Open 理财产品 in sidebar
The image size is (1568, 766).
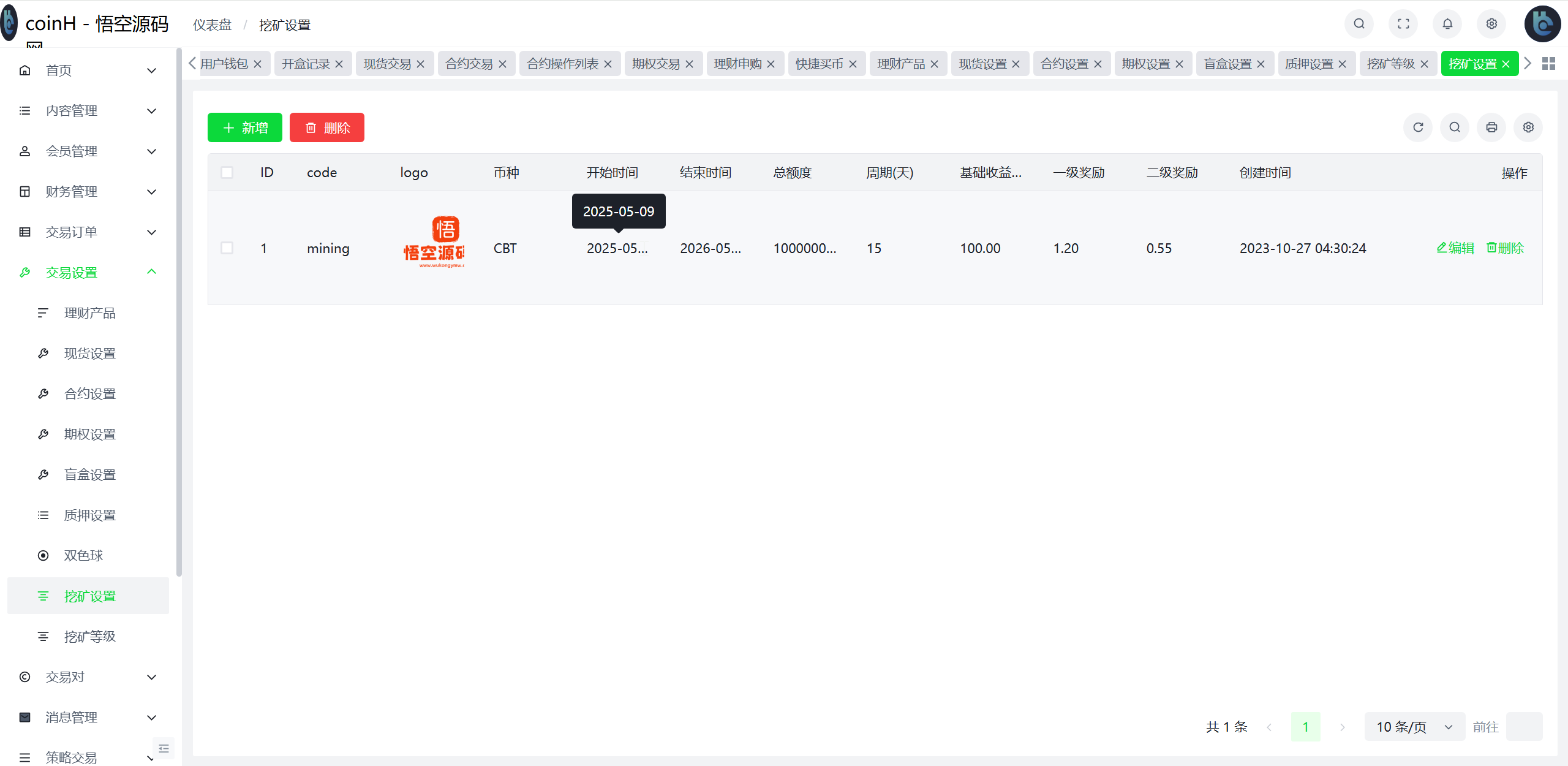click(x=88, y=313)
